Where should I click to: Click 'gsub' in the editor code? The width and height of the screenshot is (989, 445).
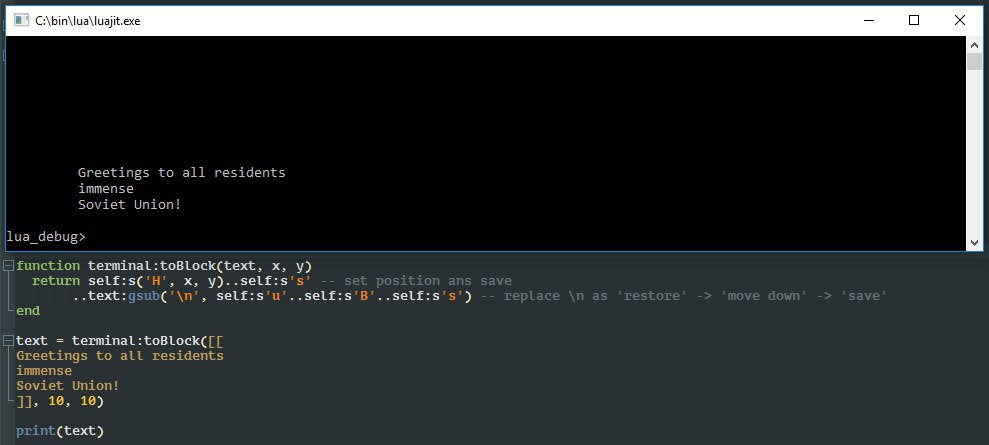(144, 296)
